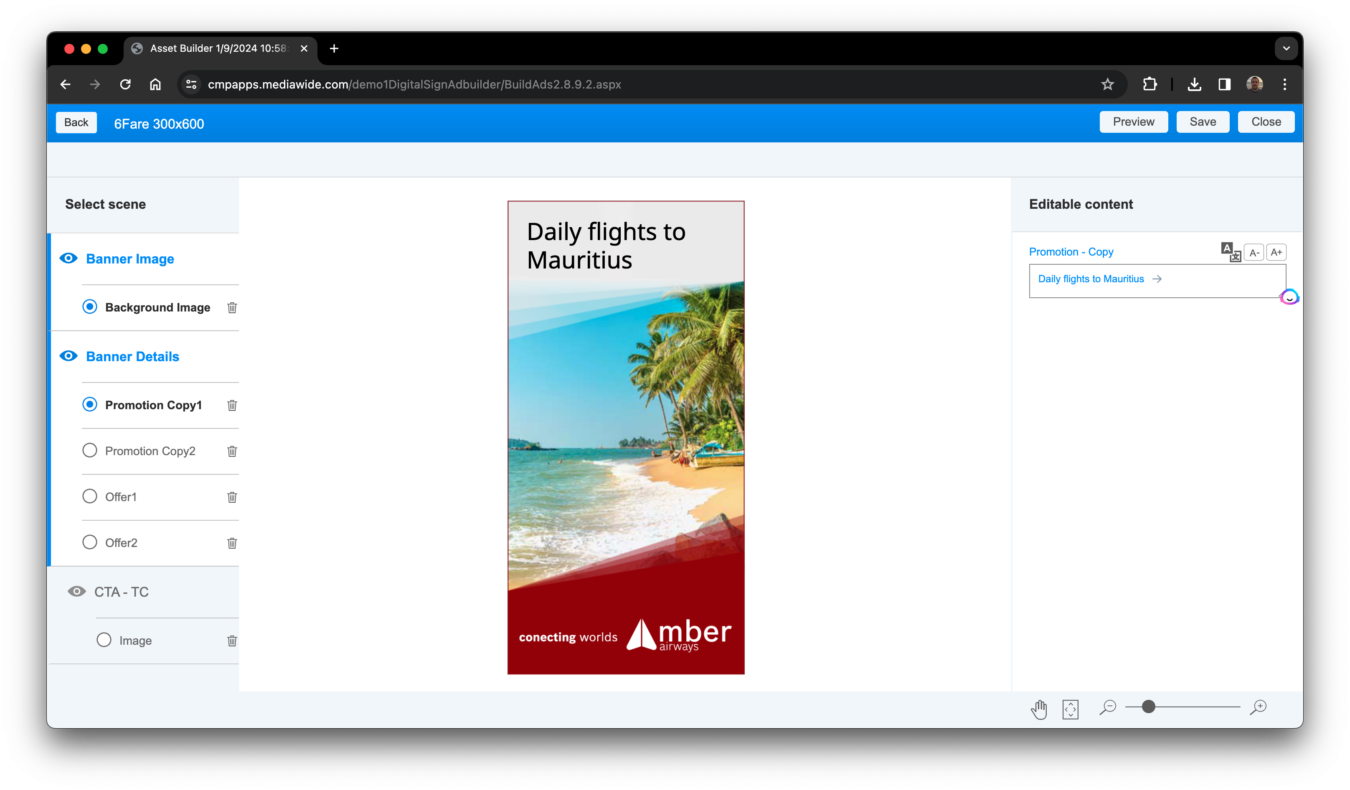Viewport: 1350px width, 790px height.
Task: Click the Back button in the header
Action: tap(75, 121)
